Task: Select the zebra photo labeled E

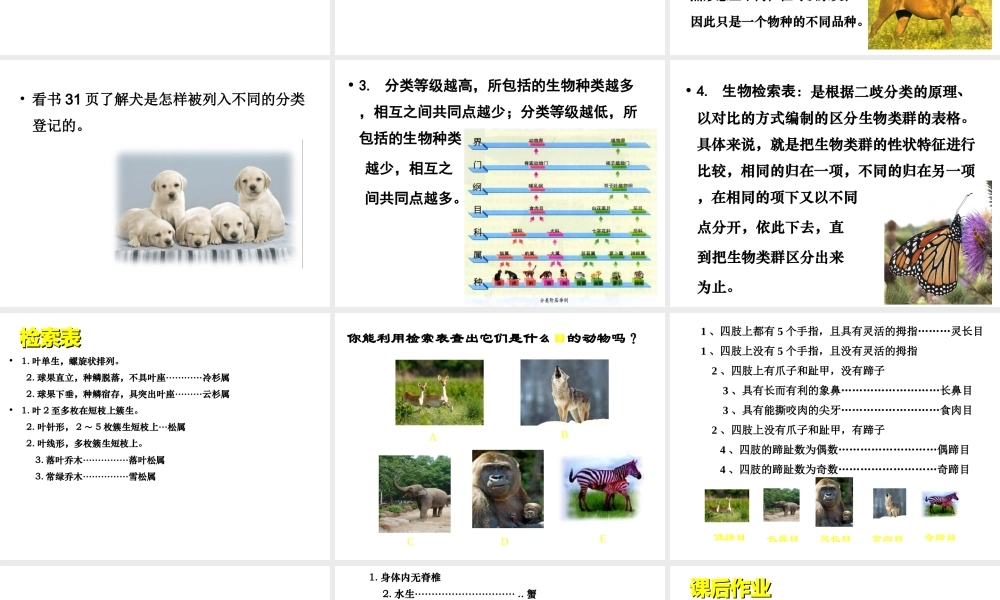Action: coord(603,488)
